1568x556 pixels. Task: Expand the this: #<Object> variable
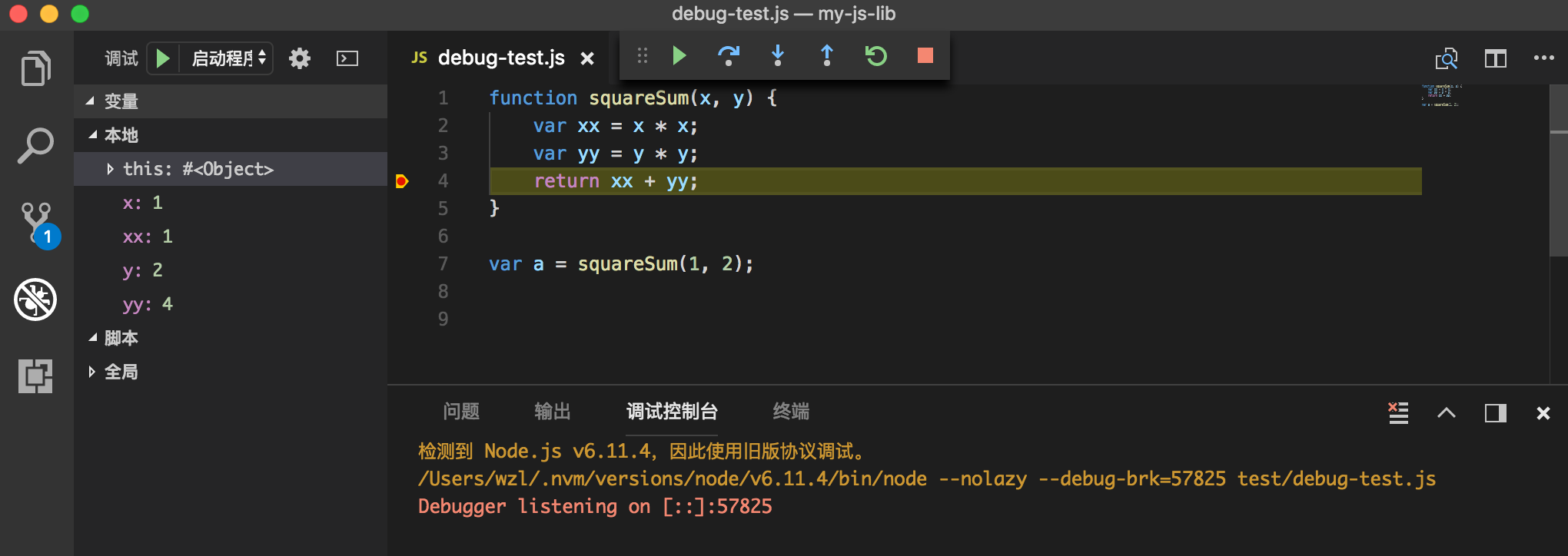[x=111, y=169]
